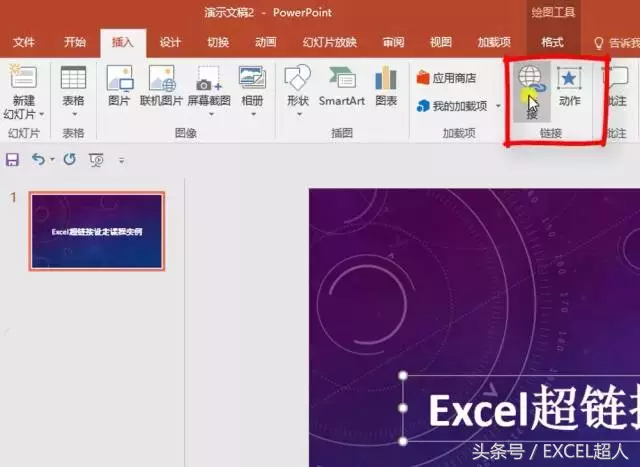This screenshot has height=467, width=640.
Task: Start slideshow from beginning icon
Action: coord(96,160)
